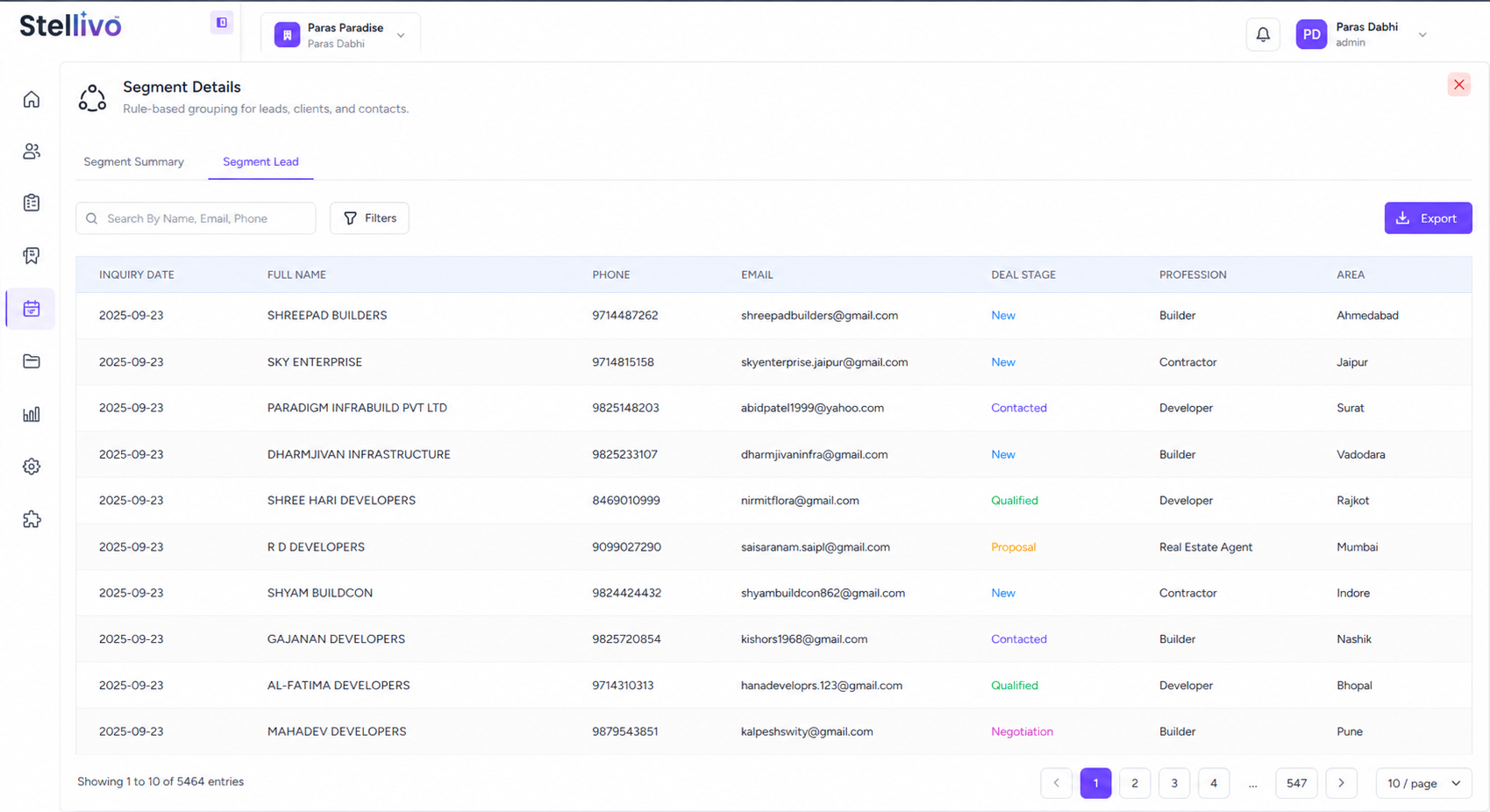Click the Indore area cell
The height and width of the screenshot is (812, 1490).
pyautogui.click(x=1353, y=593)
